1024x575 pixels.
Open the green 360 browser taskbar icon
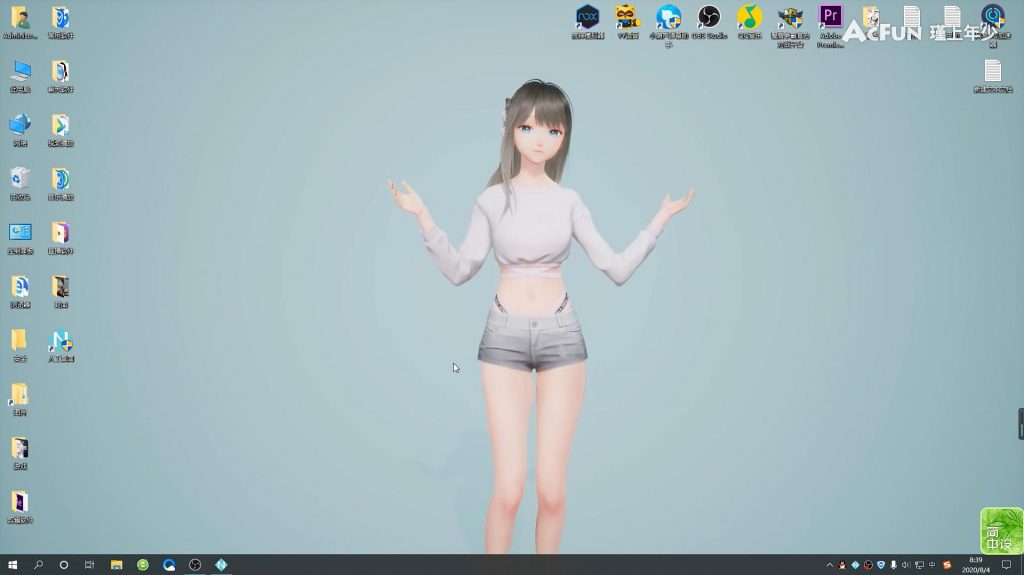point(142,565)
